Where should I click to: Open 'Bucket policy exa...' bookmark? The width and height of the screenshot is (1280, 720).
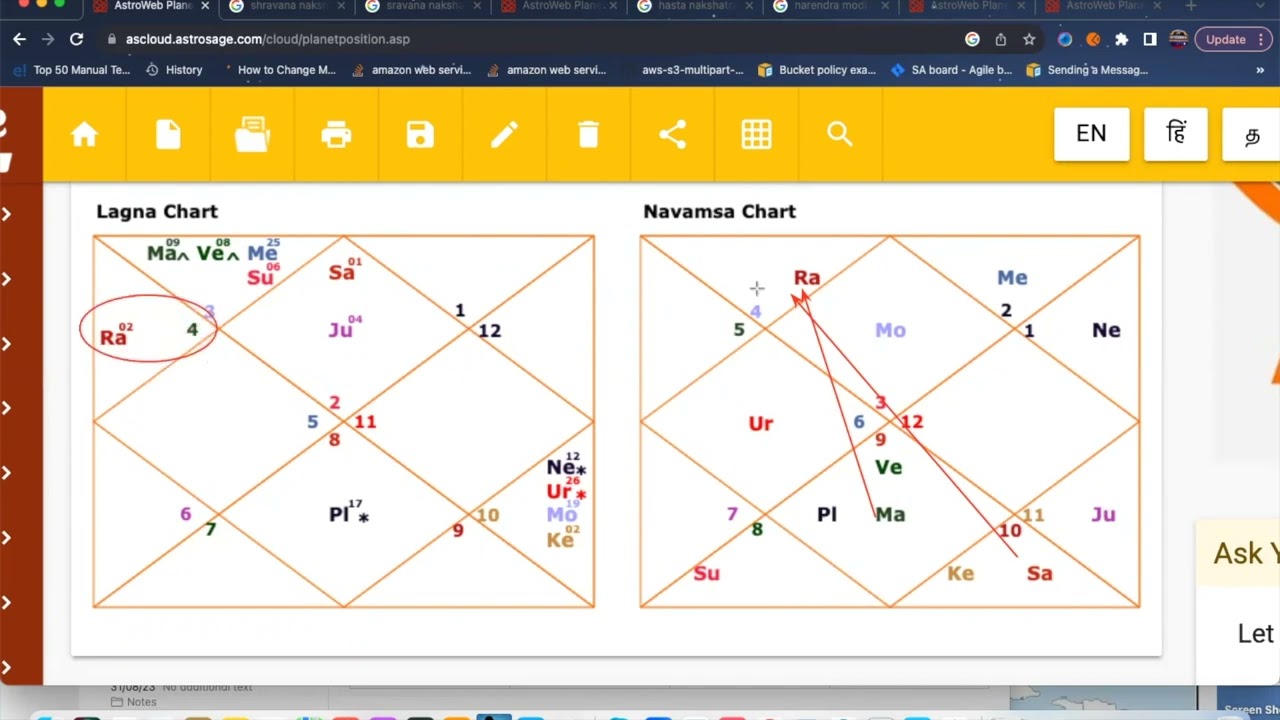tap(817, 70)
